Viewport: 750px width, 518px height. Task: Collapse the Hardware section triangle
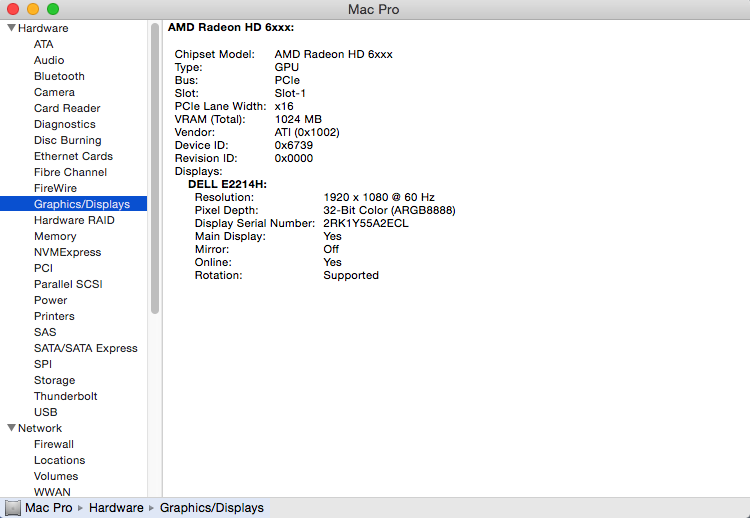click(11, 28)
